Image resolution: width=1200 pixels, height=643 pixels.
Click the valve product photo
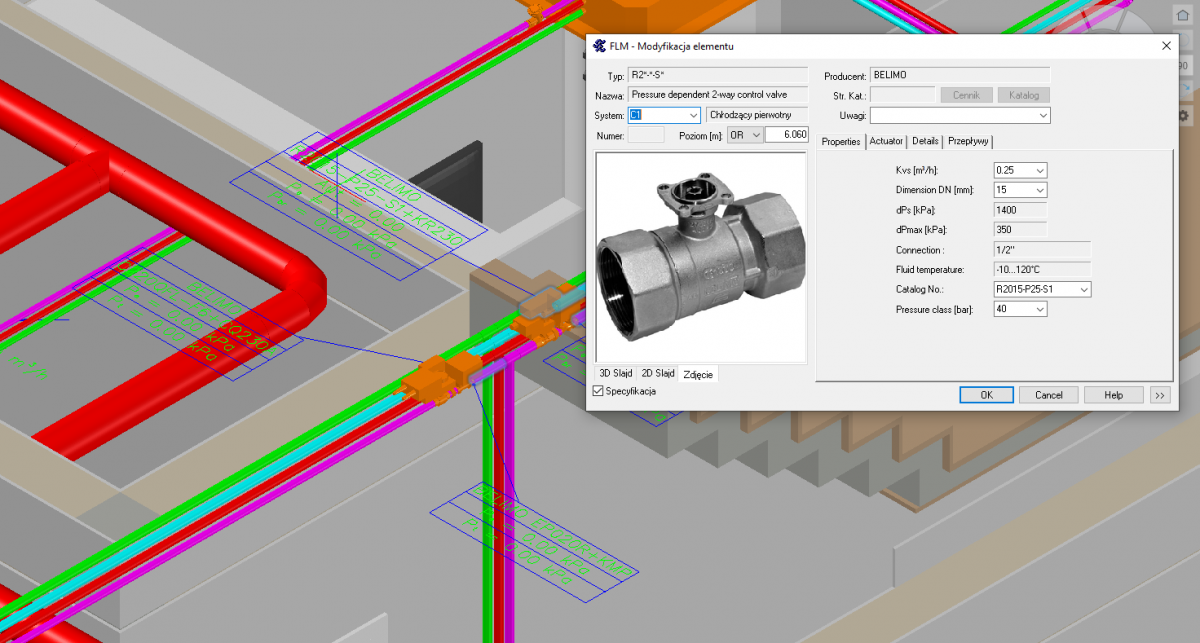click(x=700, y=257)
